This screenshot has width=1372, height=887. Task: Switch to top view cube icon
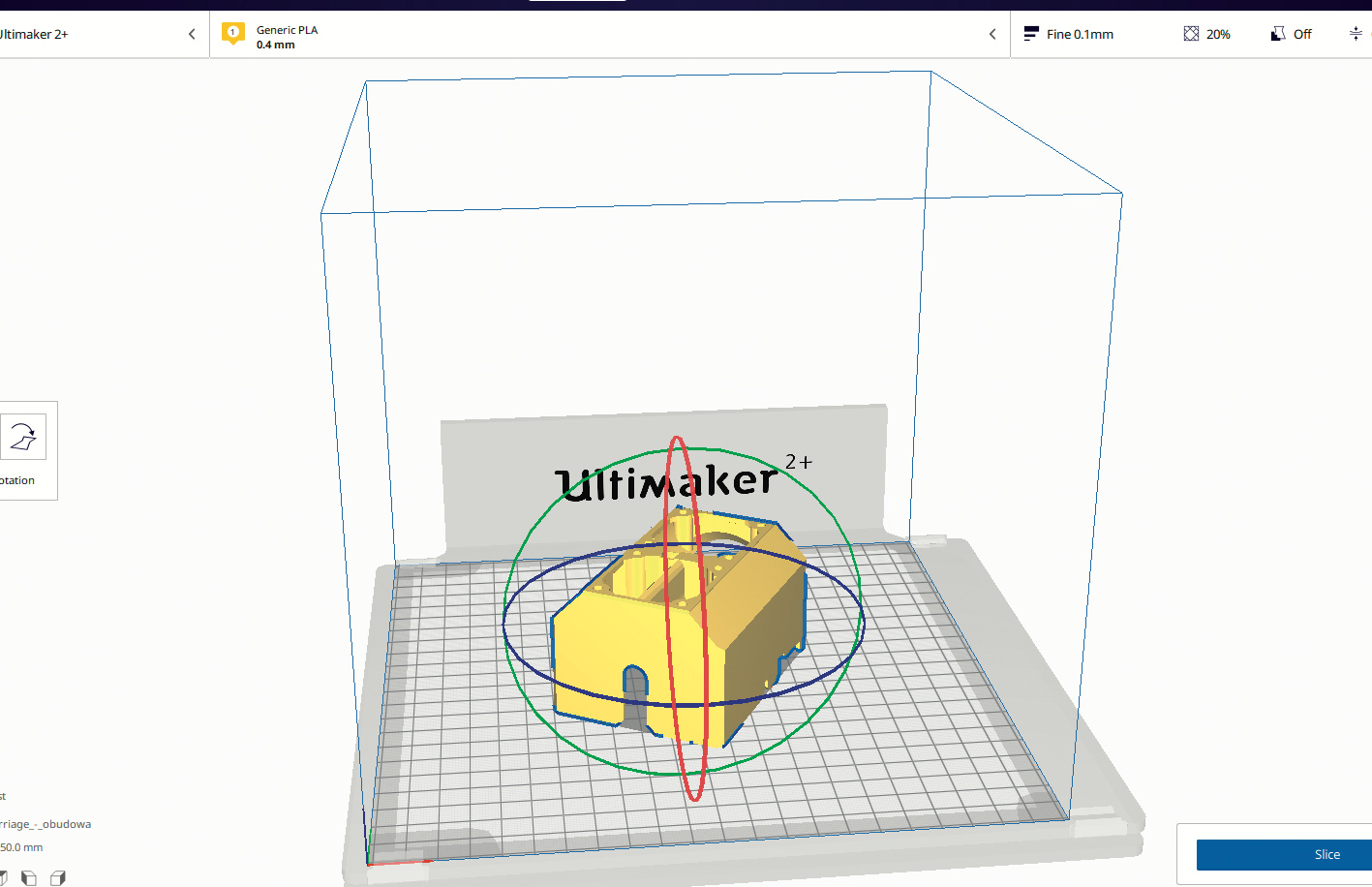(3, 878)
